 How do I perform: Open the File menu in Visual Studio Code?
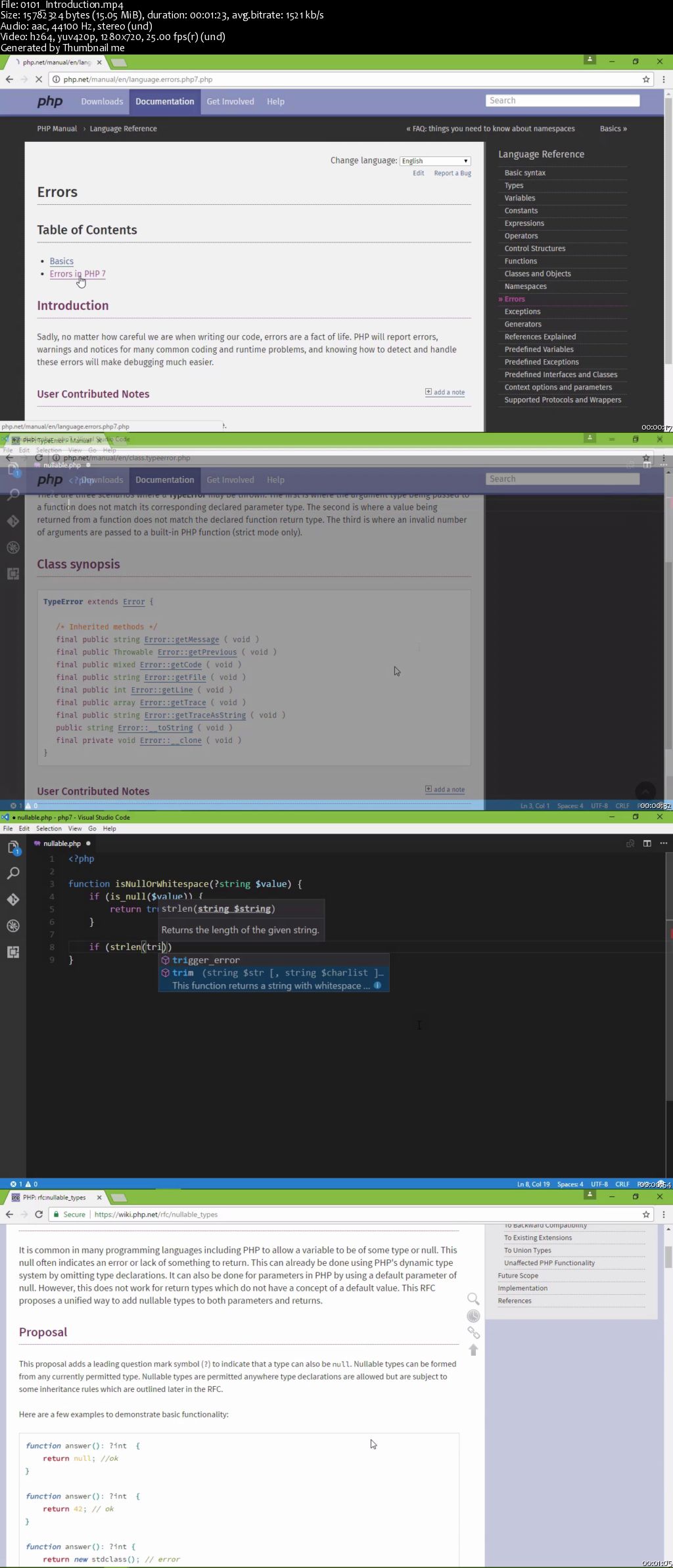(x=8, y=829)
